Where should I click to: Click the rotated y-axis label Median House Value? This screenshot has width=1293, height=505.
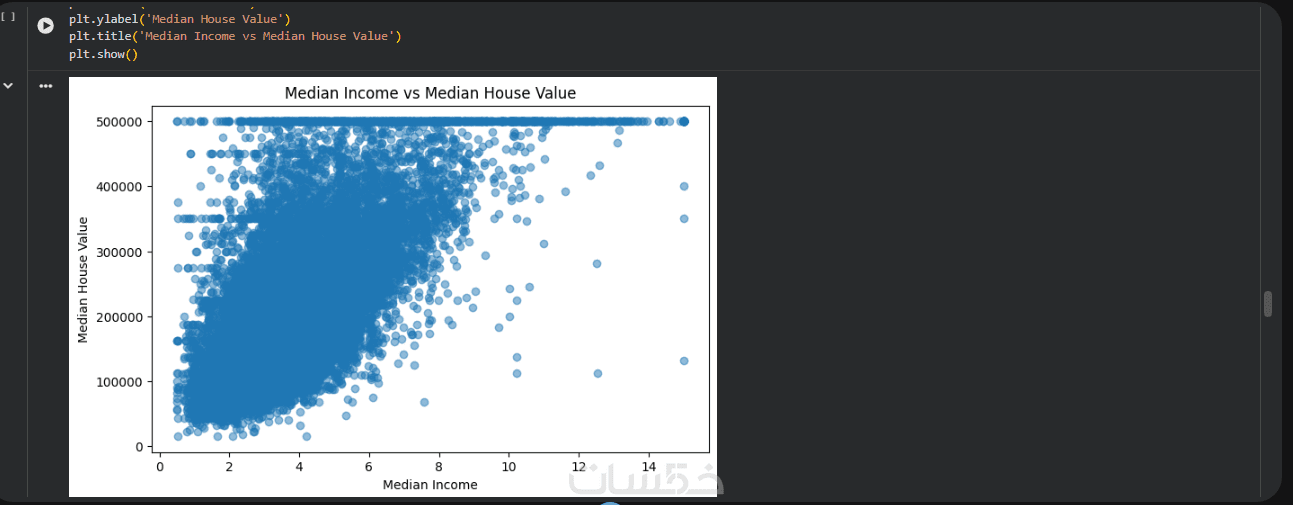tap(83, 280)
